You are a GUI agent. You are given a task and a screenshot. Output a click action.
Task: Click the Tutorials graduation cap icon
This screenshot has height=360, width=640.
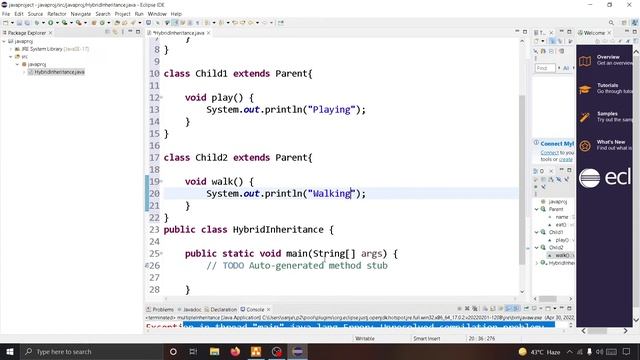click(585, 89)
